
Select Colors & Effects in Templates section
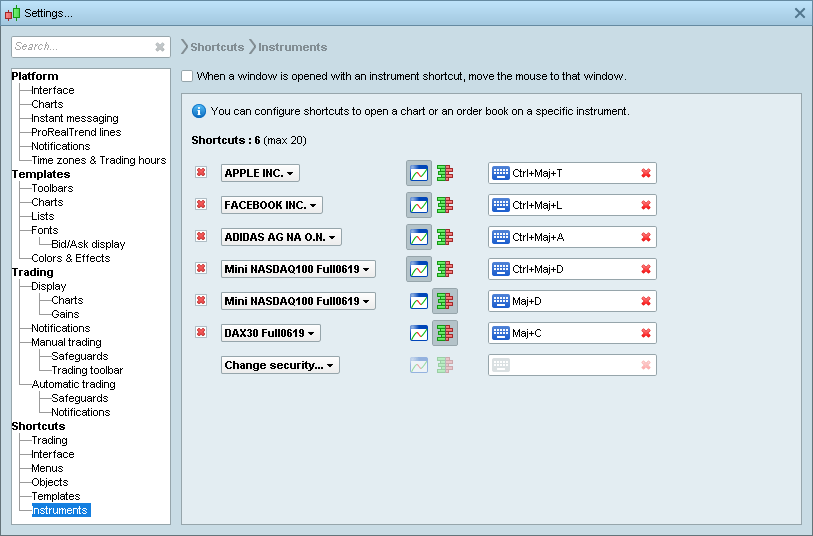pos(70,258)
